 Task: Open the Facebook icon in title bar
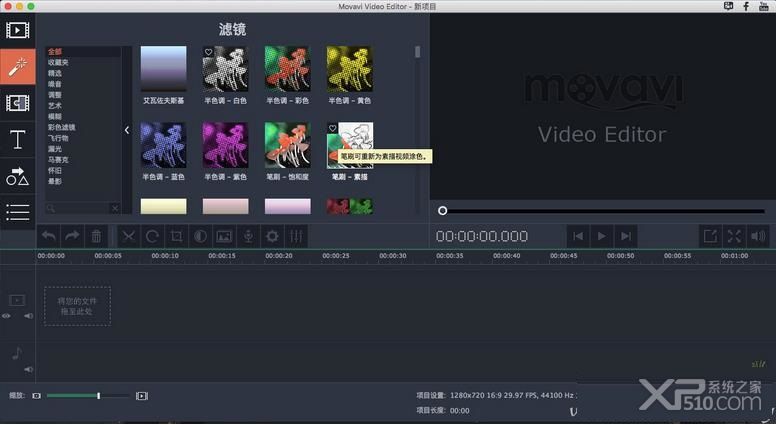(745, 6)
